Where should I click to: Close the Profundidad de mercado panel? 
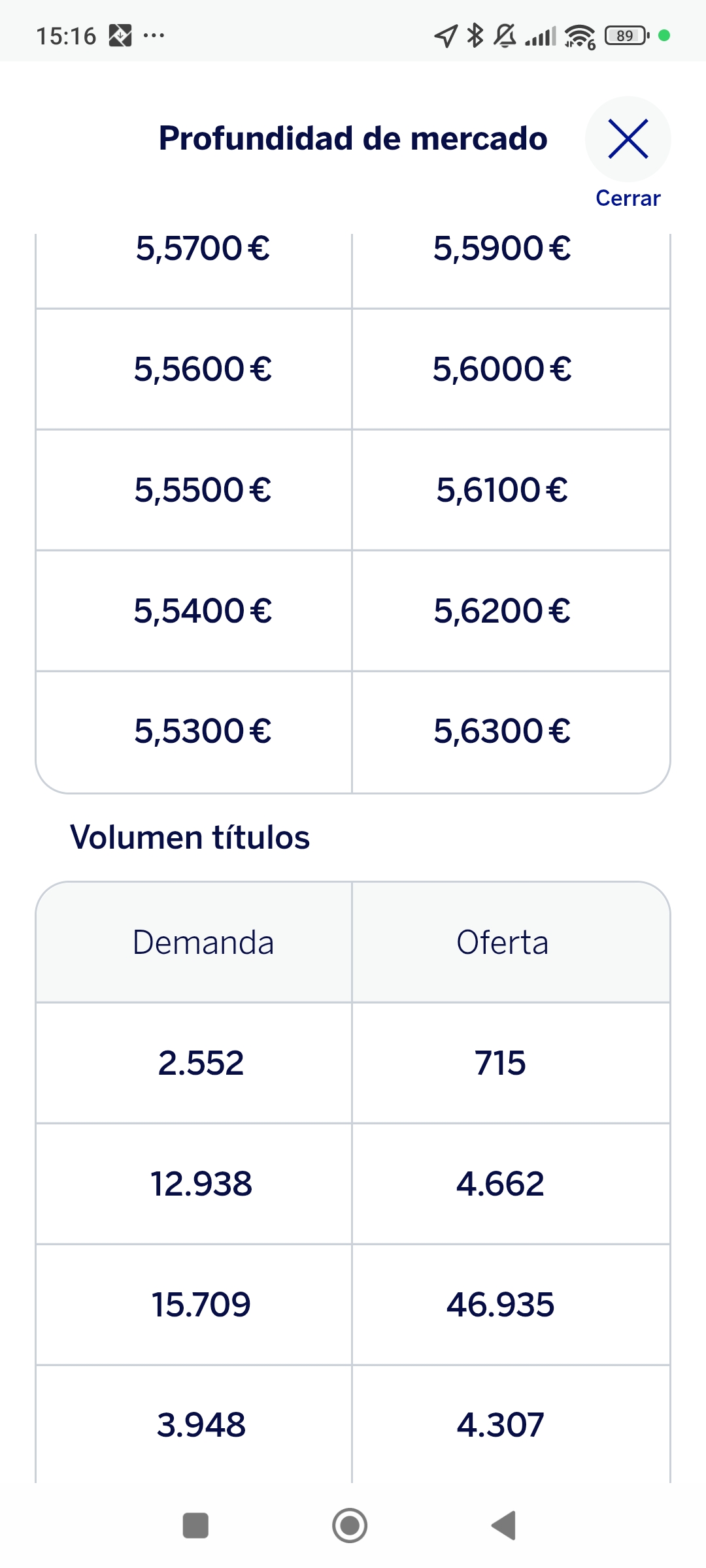pyautogui.click(x=628, y=139)
